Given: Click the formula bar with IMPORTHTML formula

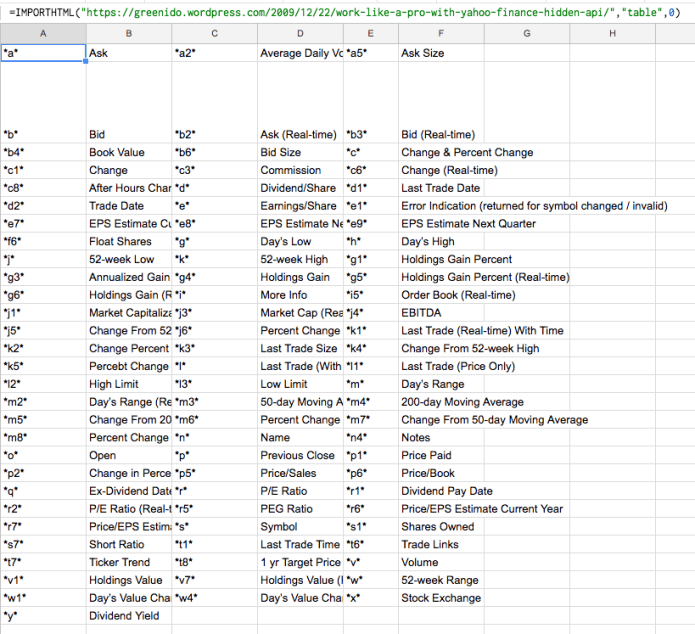Looking at the screenshot, I should click(x=348, y=12).
